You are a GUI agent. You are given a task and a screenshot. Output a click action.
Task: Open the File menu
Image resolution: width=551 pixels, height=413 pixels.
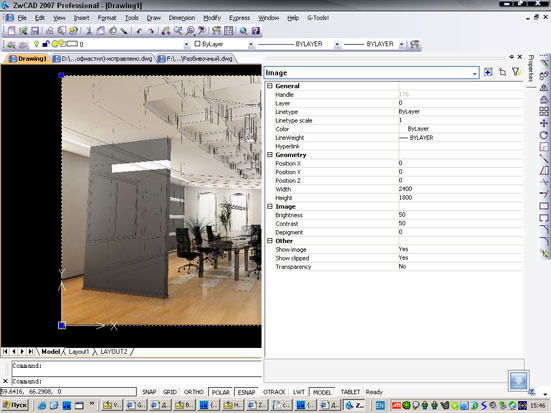click(x=22, y=18)
